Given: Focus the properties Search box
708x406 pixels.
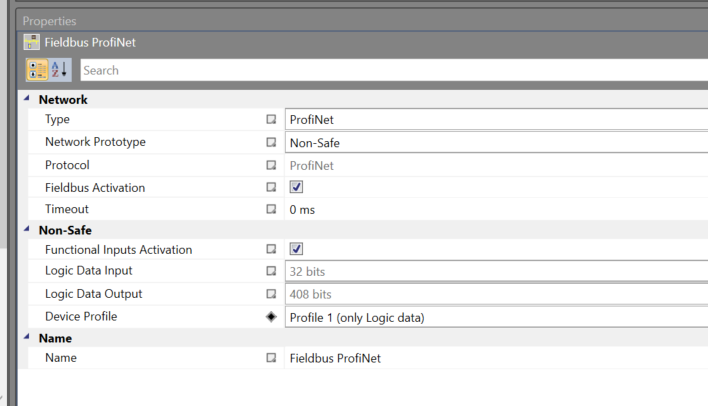Looking at the screenshot, I should [394, 70].
